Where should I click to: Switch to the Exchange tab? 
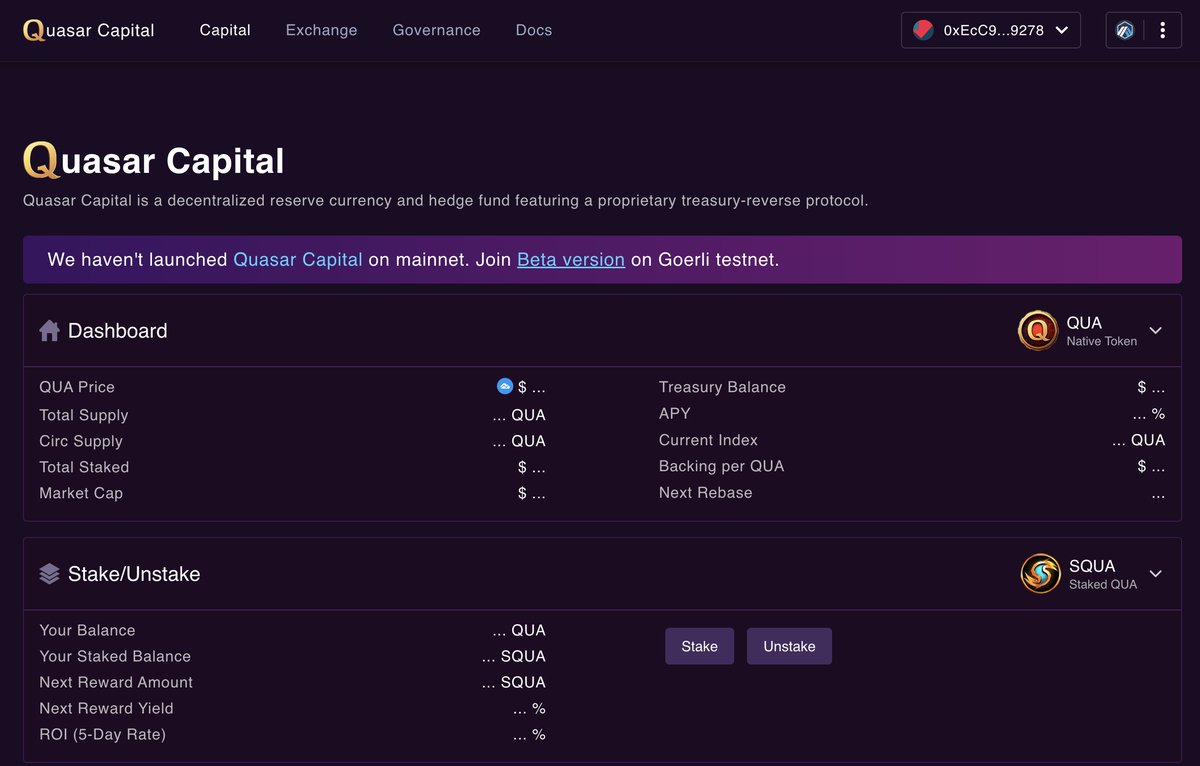322,30
